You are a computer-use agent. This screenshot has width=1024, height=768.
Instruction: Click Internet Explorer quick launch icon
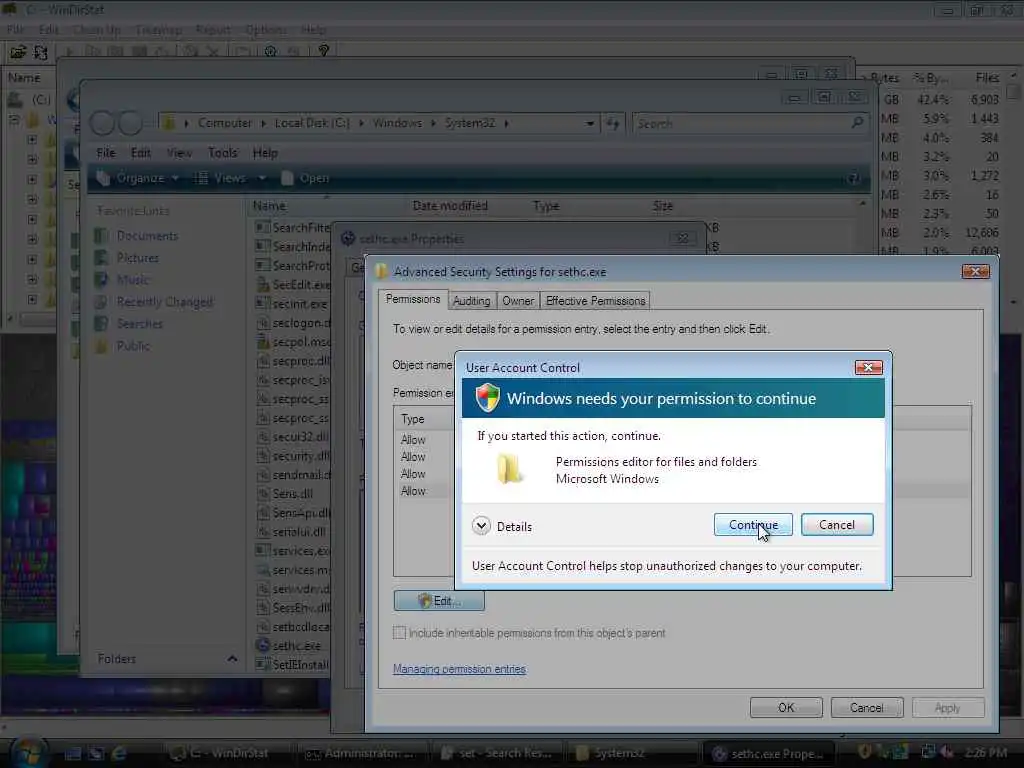click(x=119, y=754)
